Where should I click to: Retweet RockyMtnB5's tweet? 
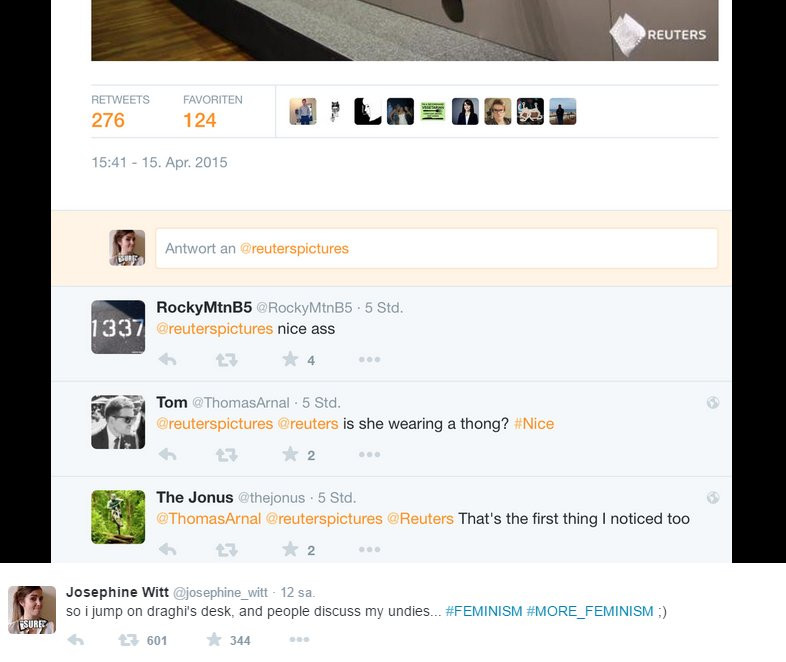tap(227, 360)
